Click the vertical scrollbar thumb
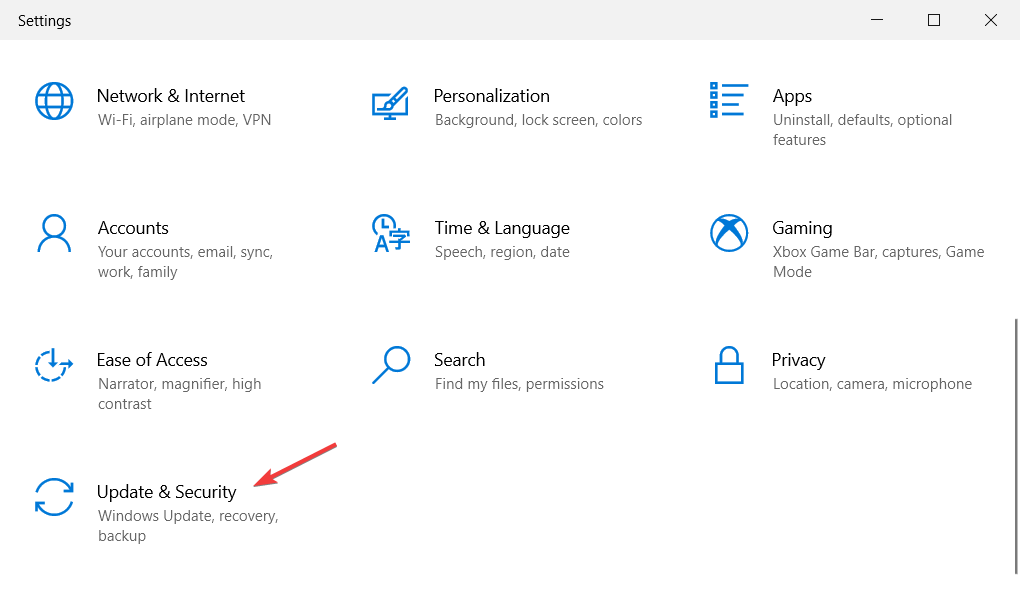The image size is (1020, 594). tap(1015, 446)
